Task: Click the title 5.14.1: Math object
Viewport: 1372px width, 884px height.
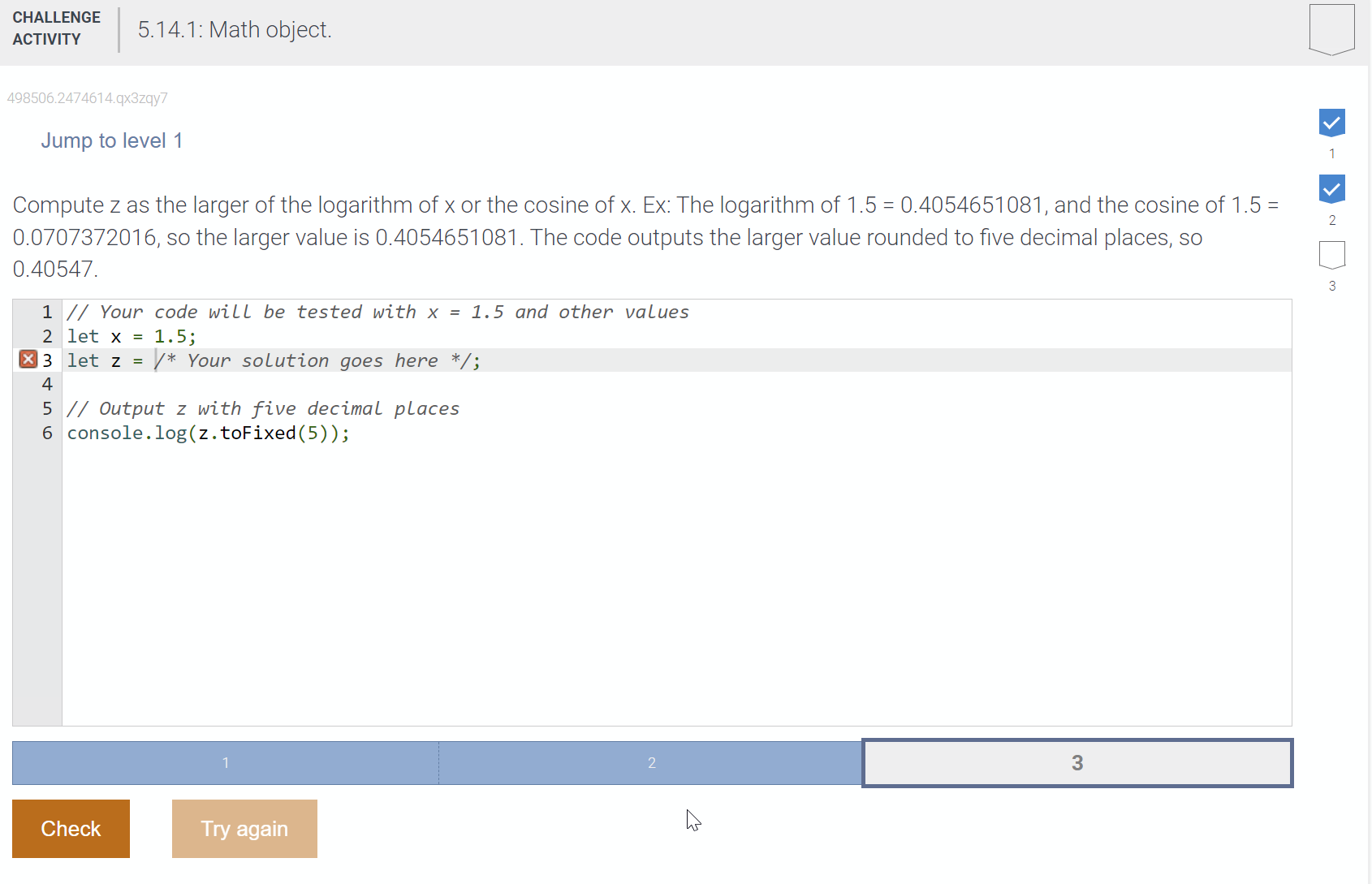Action: [234, 29]
